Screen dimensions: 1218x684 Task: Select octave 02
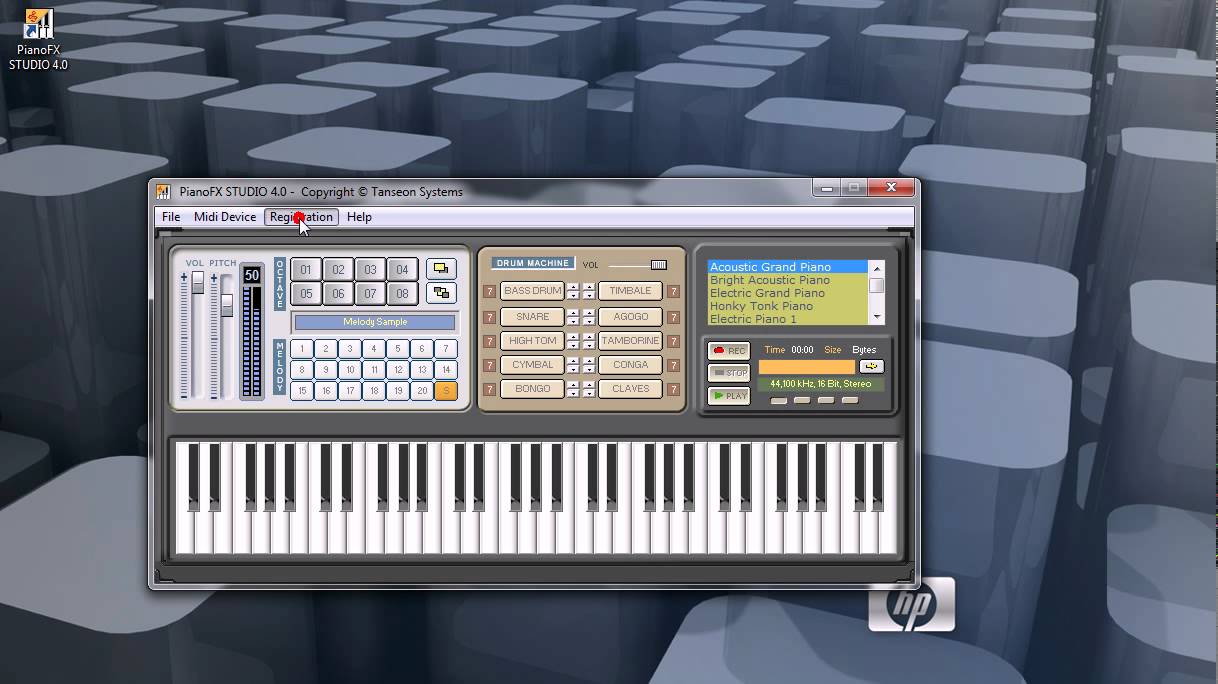338,270
